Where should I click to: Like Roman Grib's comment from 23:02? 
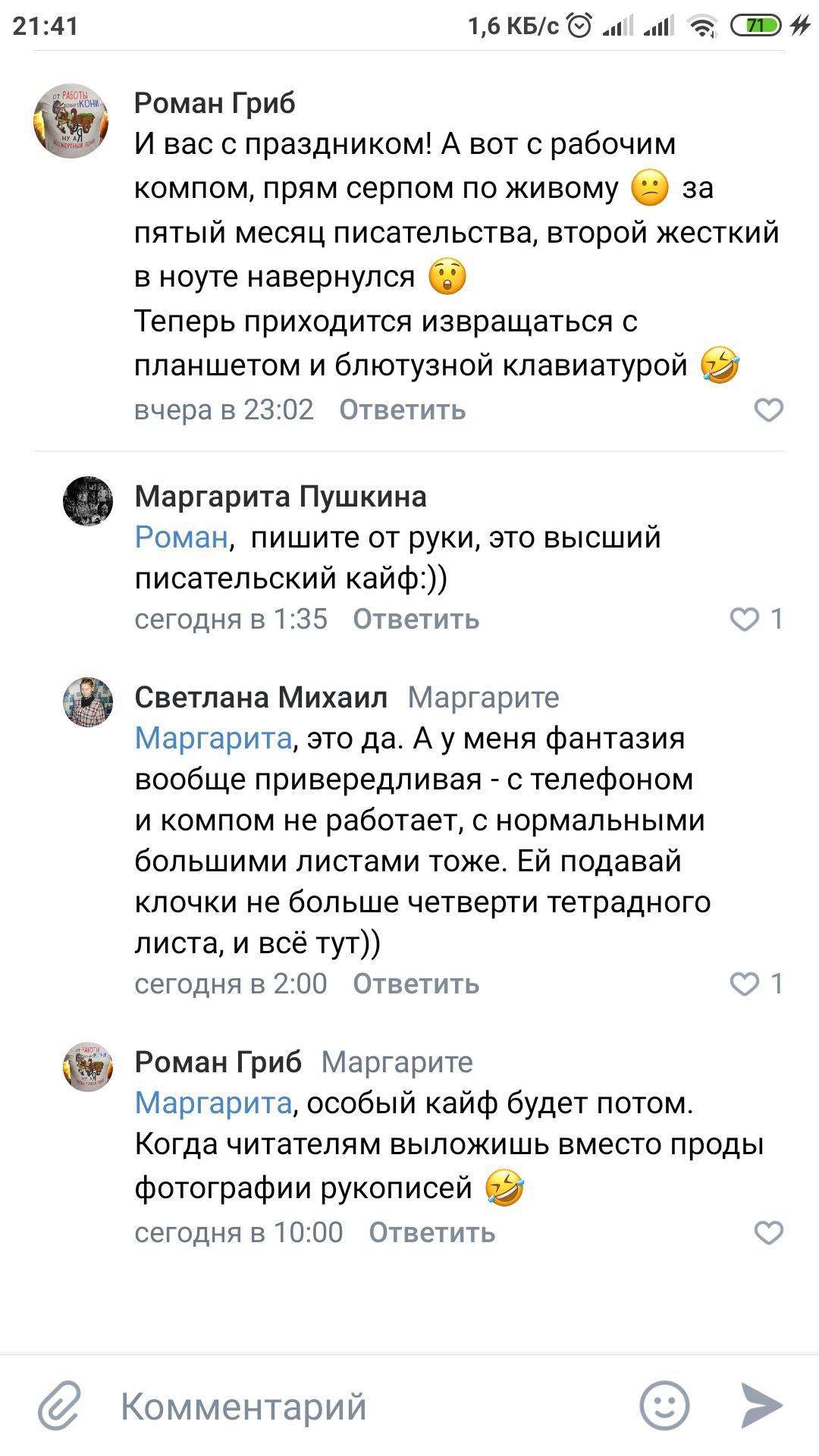[x=768, y=410]
